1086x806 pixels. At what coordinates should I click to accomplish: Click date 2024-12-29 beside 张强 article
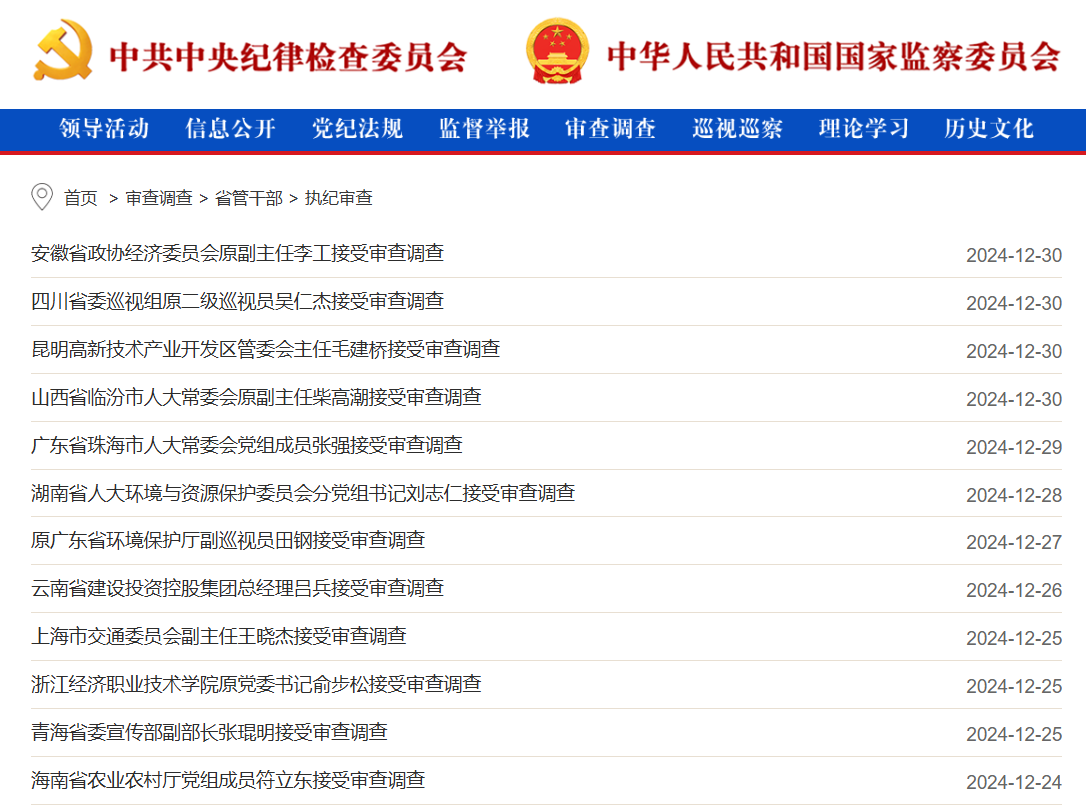(x=1014, y=447)
